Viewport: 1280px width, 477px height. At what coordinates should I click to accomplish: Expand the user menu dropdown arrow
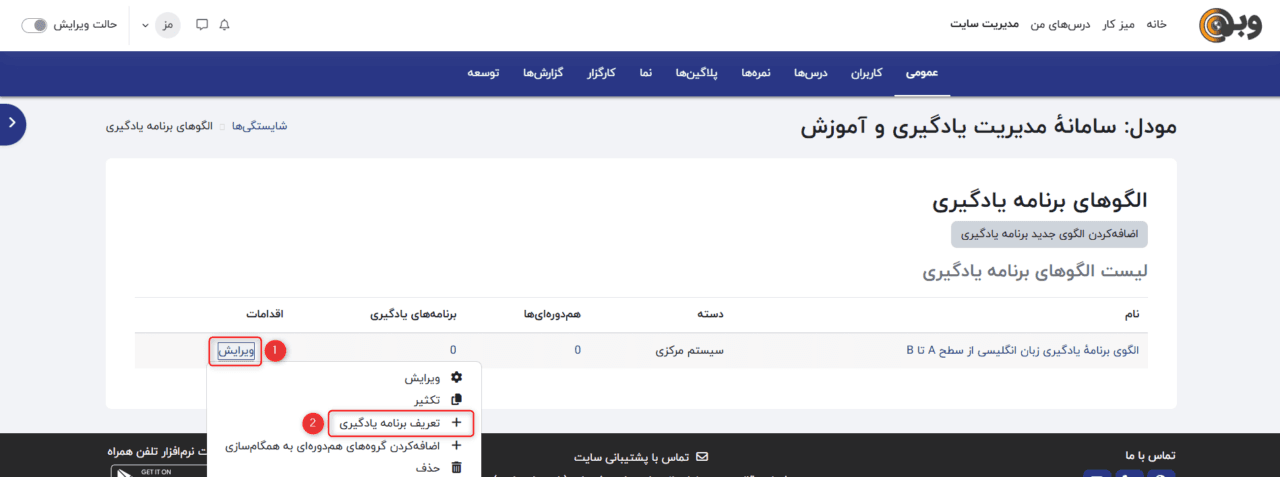click(x=145, y=24)
